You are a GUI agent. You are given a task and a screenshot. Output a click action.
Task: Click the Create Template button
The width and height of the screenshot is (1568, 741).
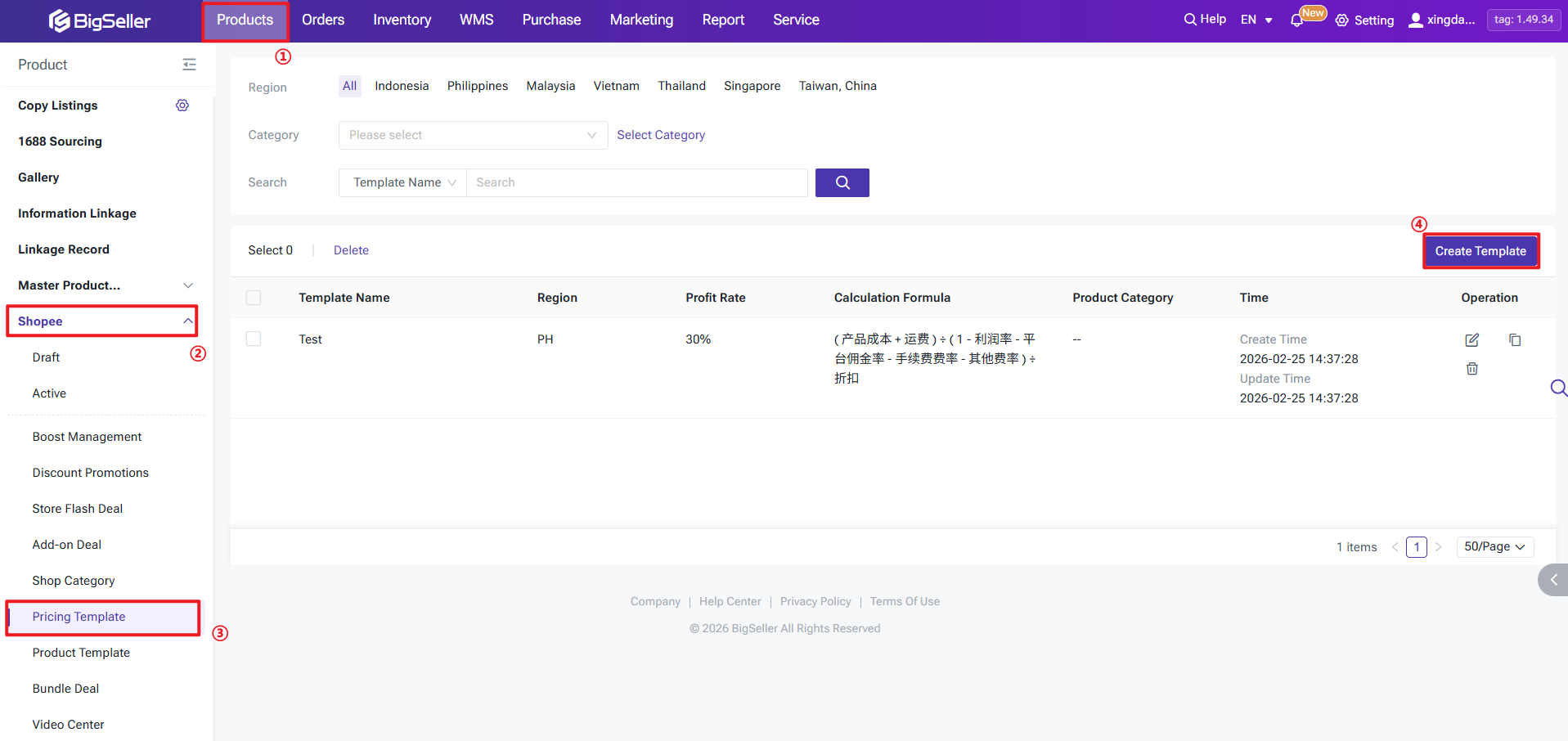click(1480, 251)
